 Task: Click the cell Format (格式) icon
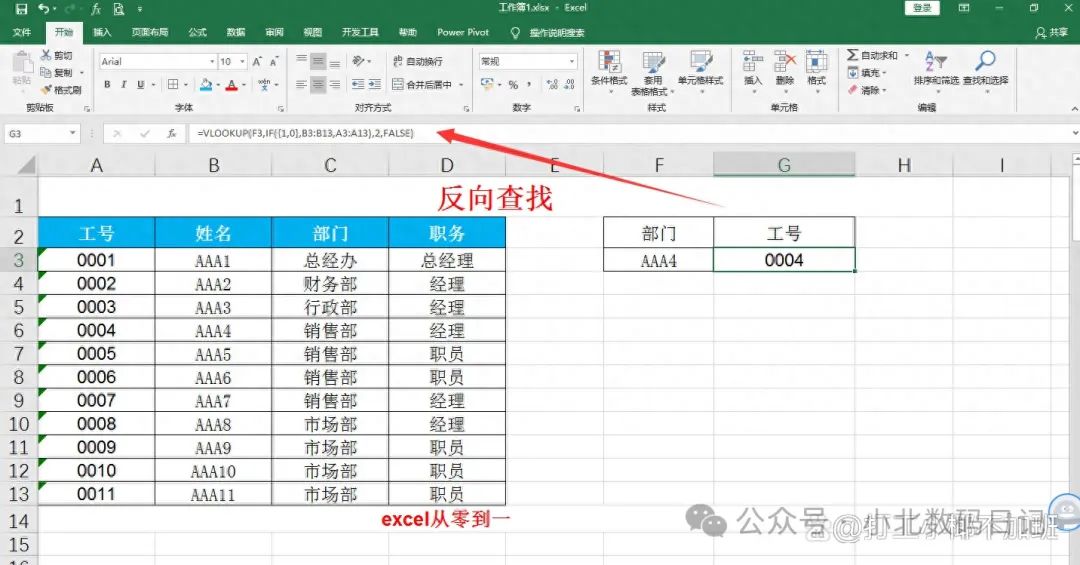point(816,62)
